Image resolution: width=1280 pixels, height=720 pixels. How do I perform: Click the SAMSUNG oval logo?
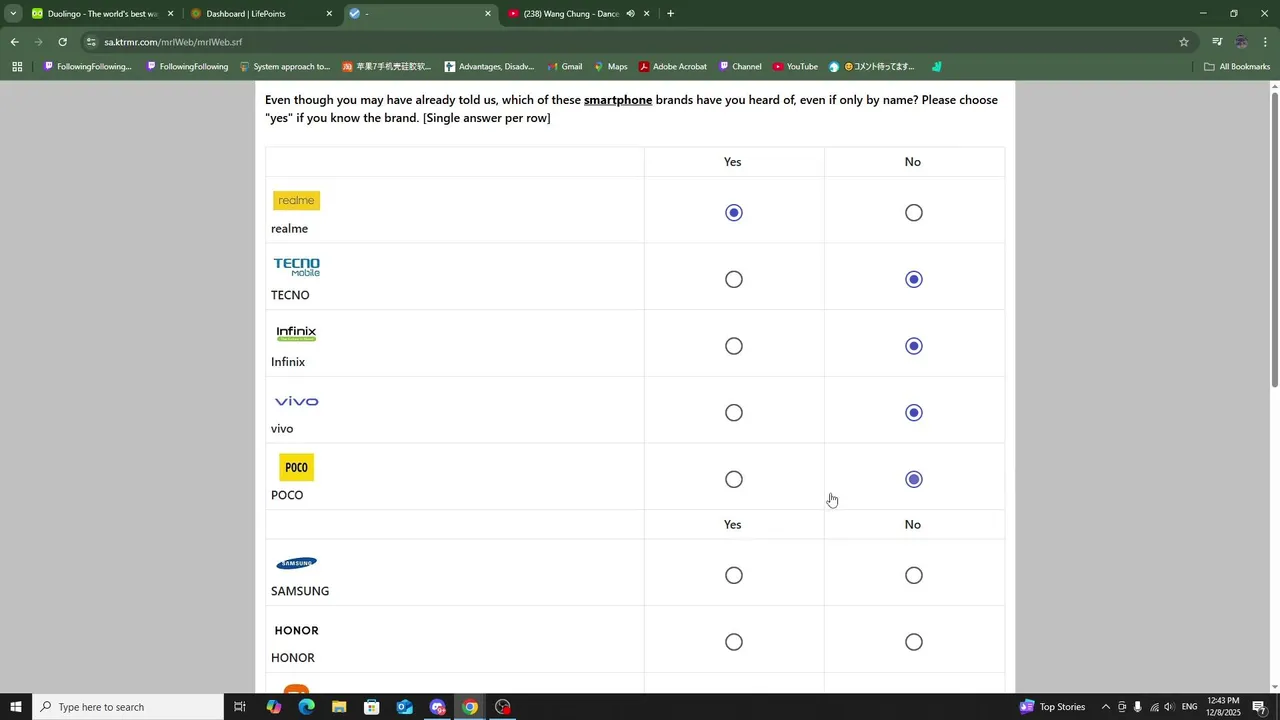click(297, 563)
